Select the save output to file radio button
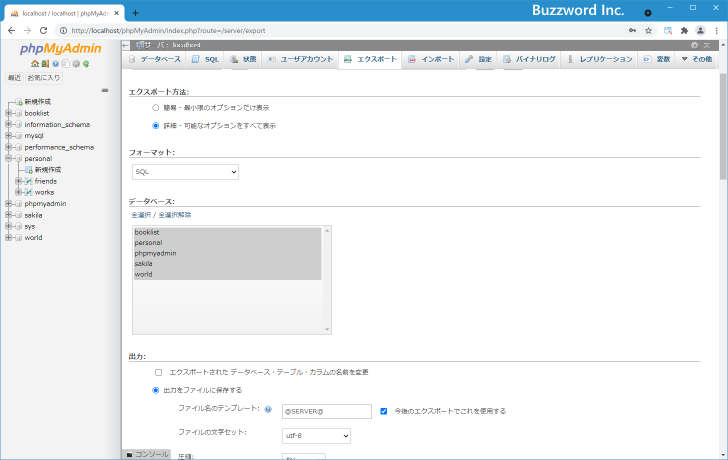 (156, 390)
